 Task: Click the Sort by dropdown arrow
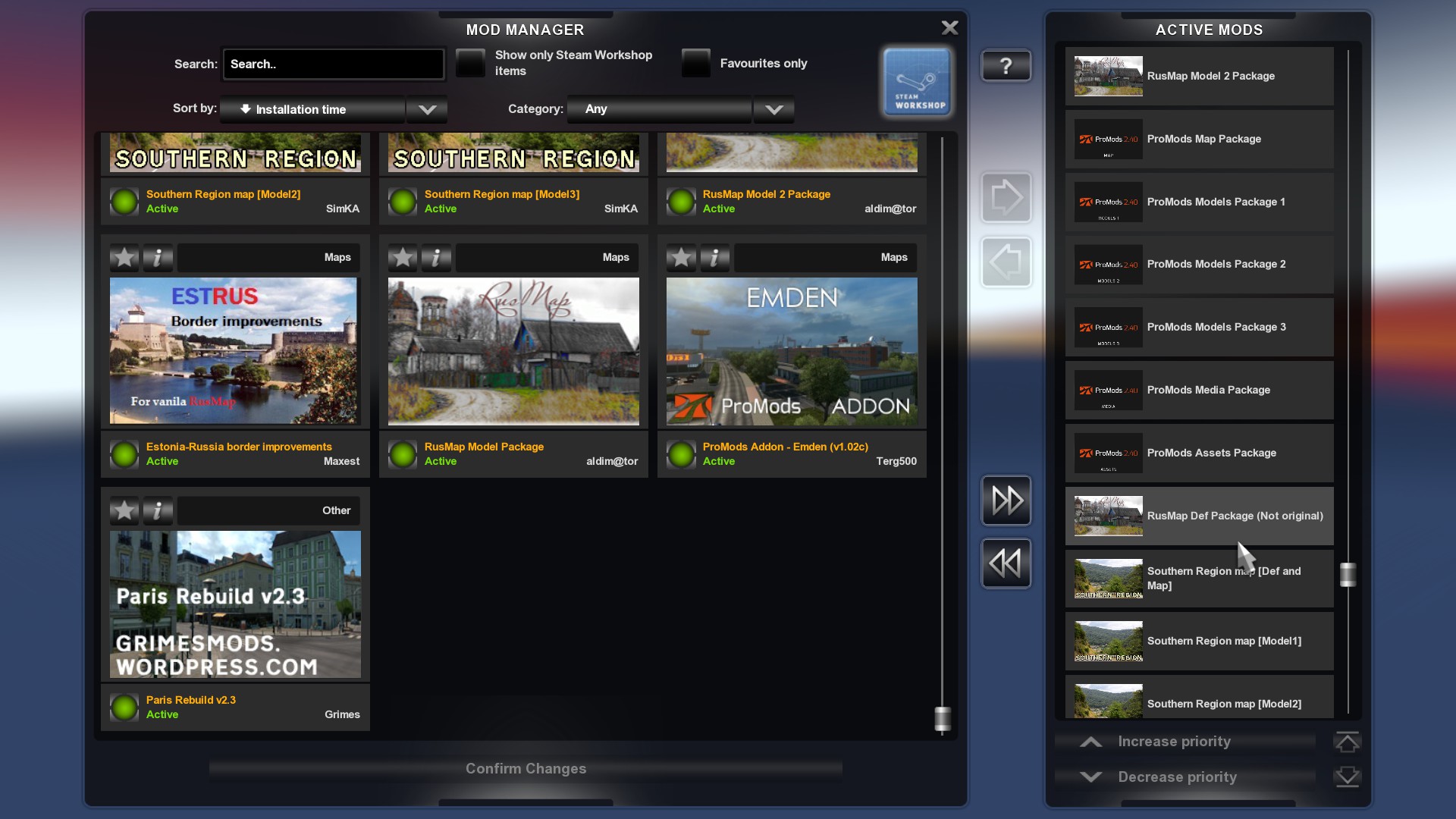click(x=427, y=109)
